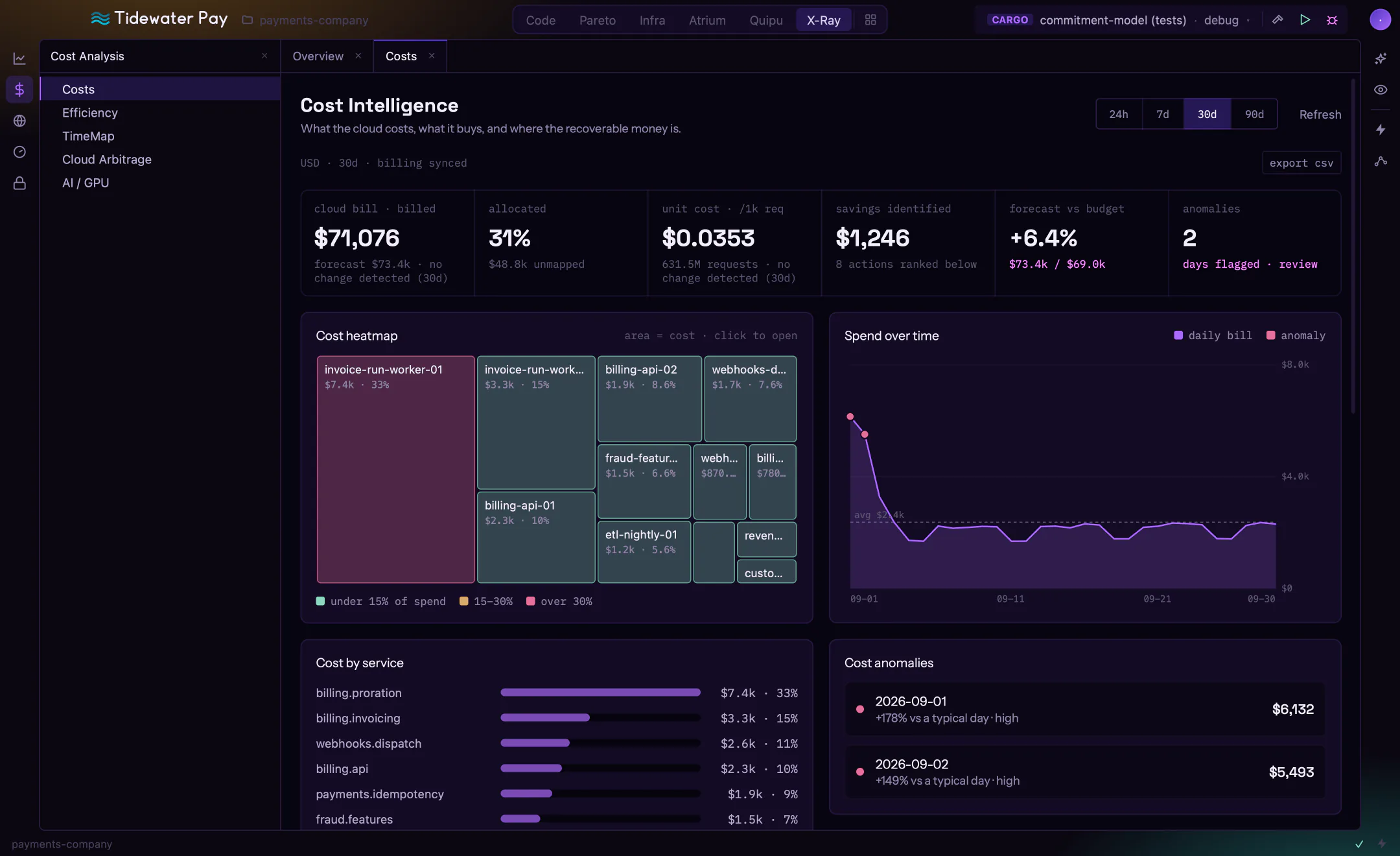This screenshot has width=1400, height=856.
Task: Open the commitment-model (tests) run configuration dropdown
Action: coord(1113,20)
